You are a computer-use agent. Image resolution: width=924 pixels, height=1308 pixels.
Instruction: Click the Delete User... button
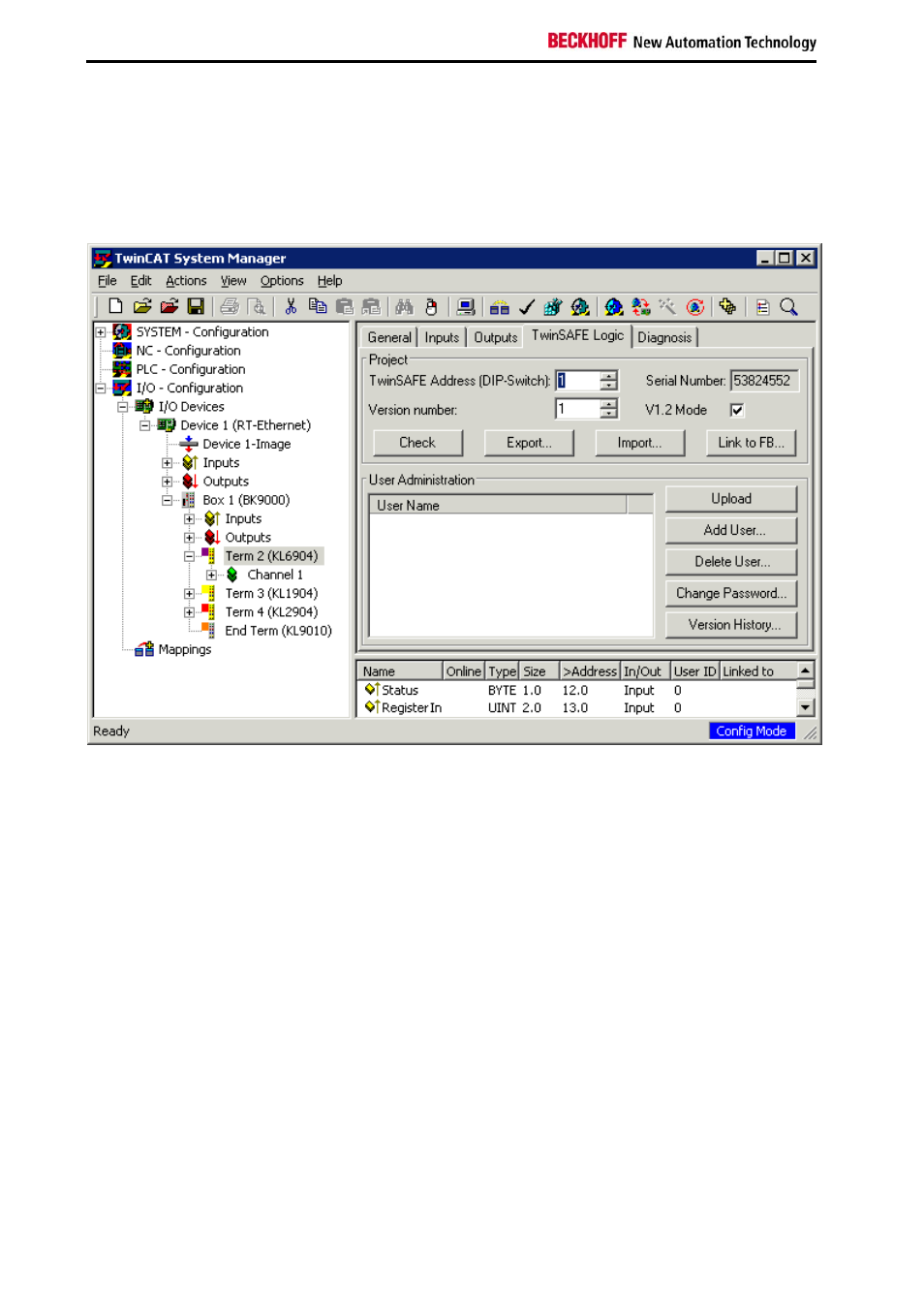coord(731,562)
